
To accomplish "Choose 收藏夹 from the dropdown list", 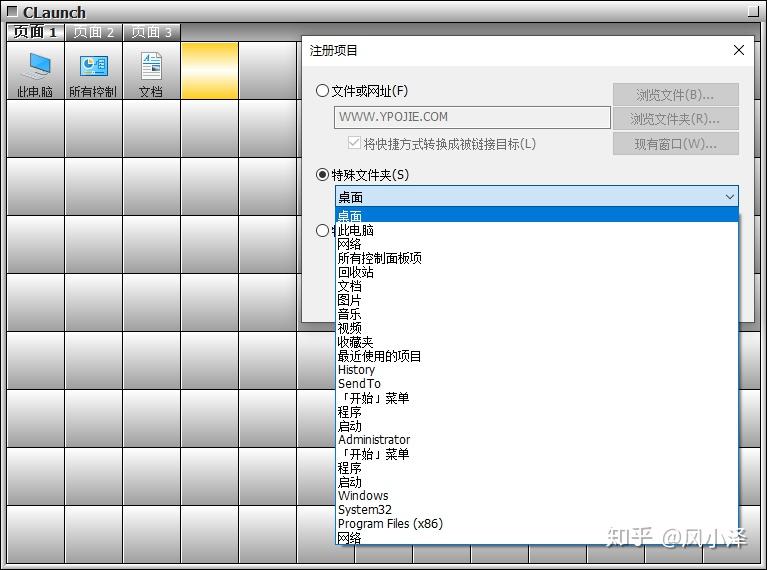I will click(537, 342).
